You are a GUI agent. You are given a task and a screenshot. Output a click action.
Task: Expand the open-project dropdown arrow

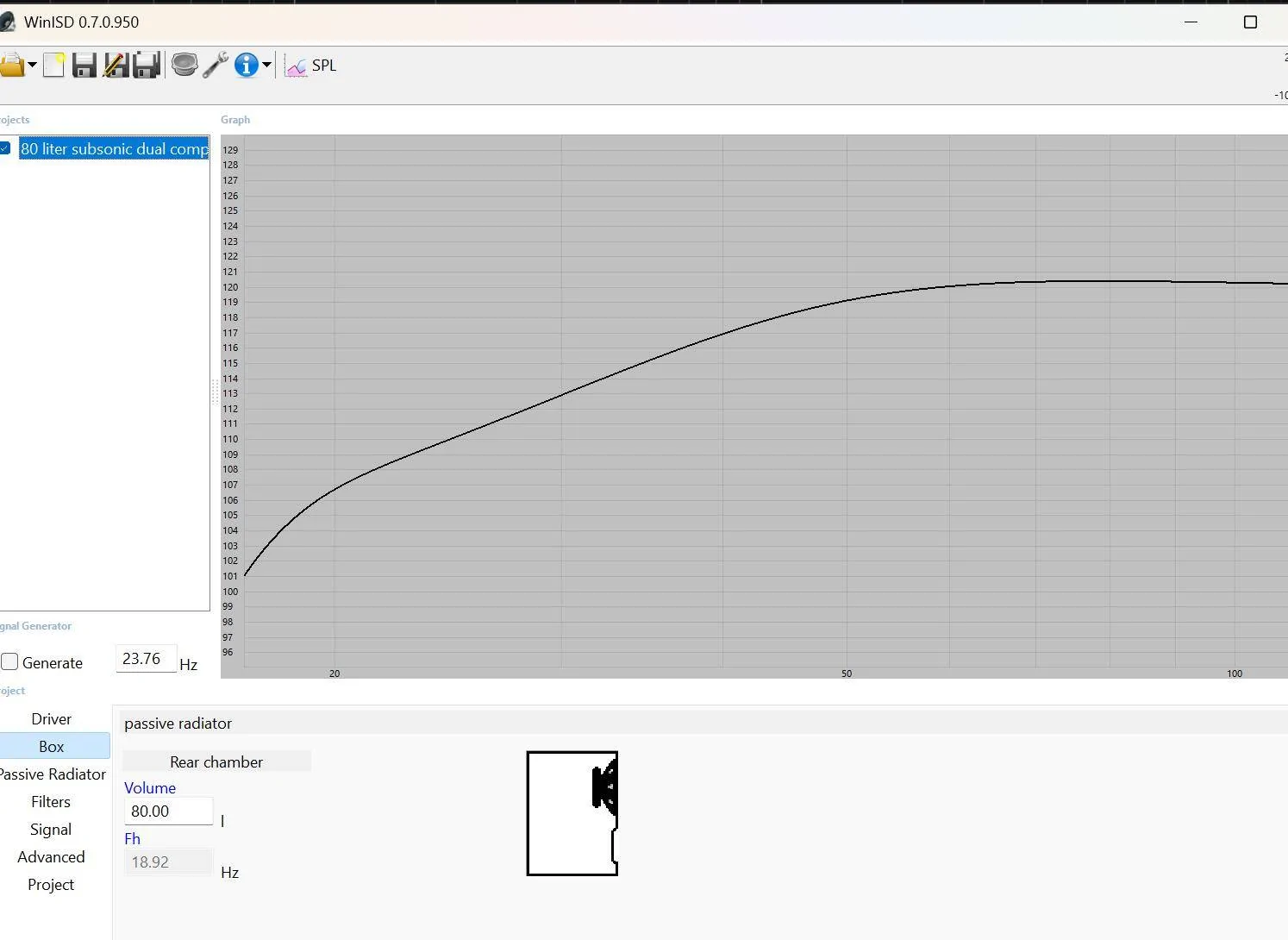(32, 65)
